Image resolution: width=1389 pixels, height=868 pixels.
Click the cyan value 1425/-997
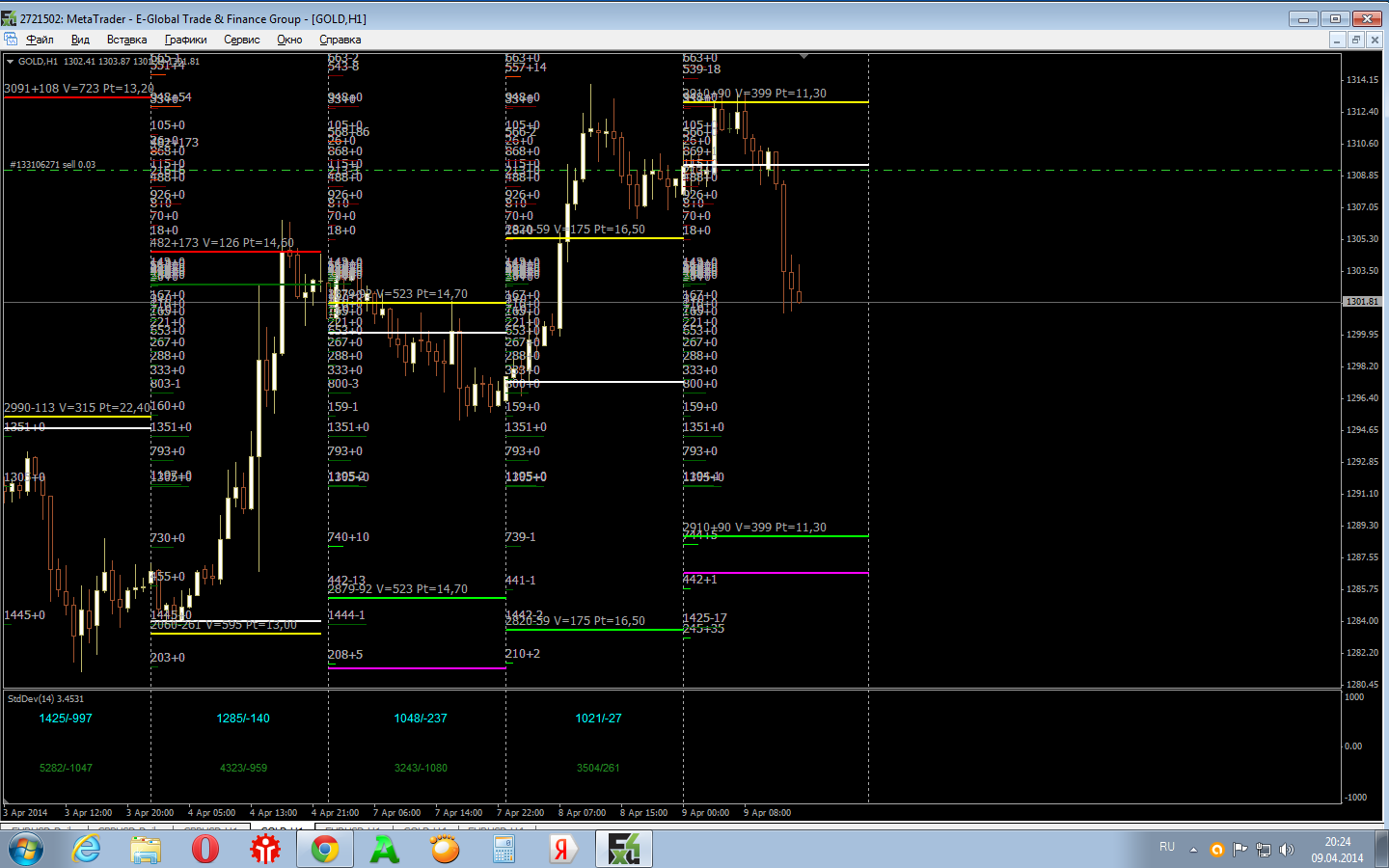66,719
